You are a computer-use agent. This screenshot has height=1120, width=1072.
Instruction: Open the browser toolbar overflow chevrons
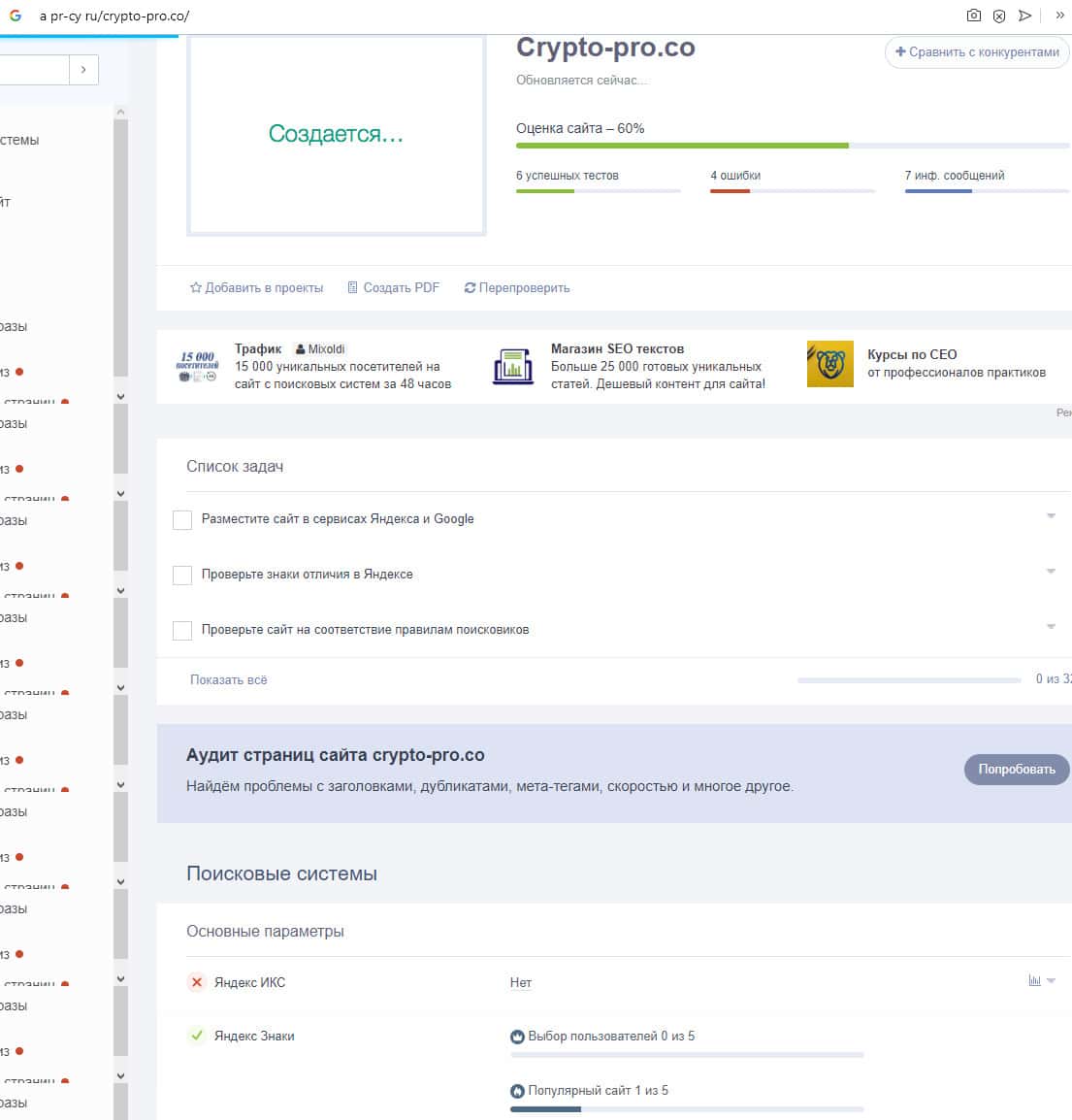coord(1059,15)
